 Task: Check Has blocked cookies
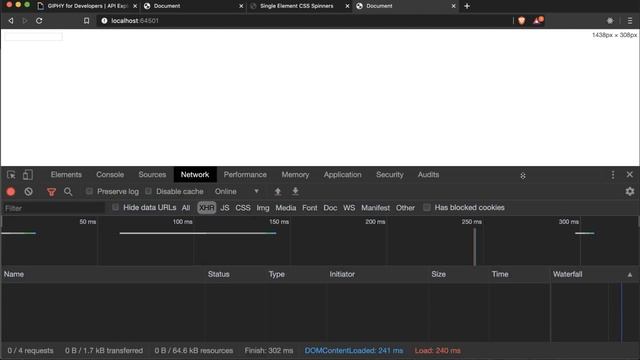[x=427, y=207]
